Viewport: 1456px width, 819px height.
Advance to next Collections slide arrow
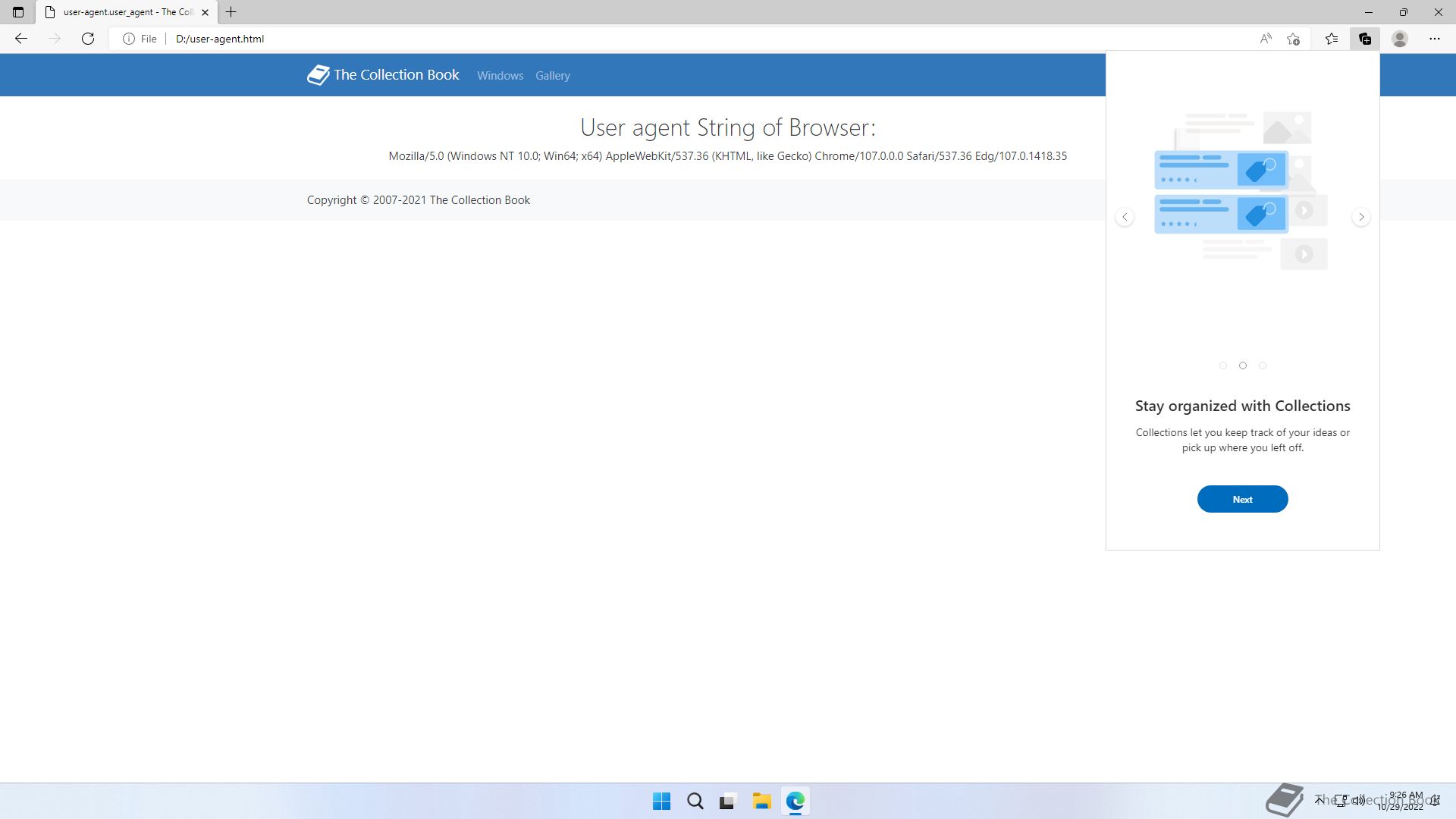1361,217
